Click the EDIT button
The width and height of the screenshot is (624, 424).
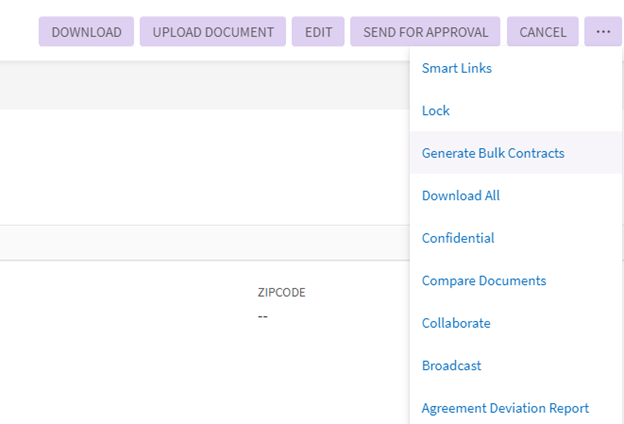318,32
